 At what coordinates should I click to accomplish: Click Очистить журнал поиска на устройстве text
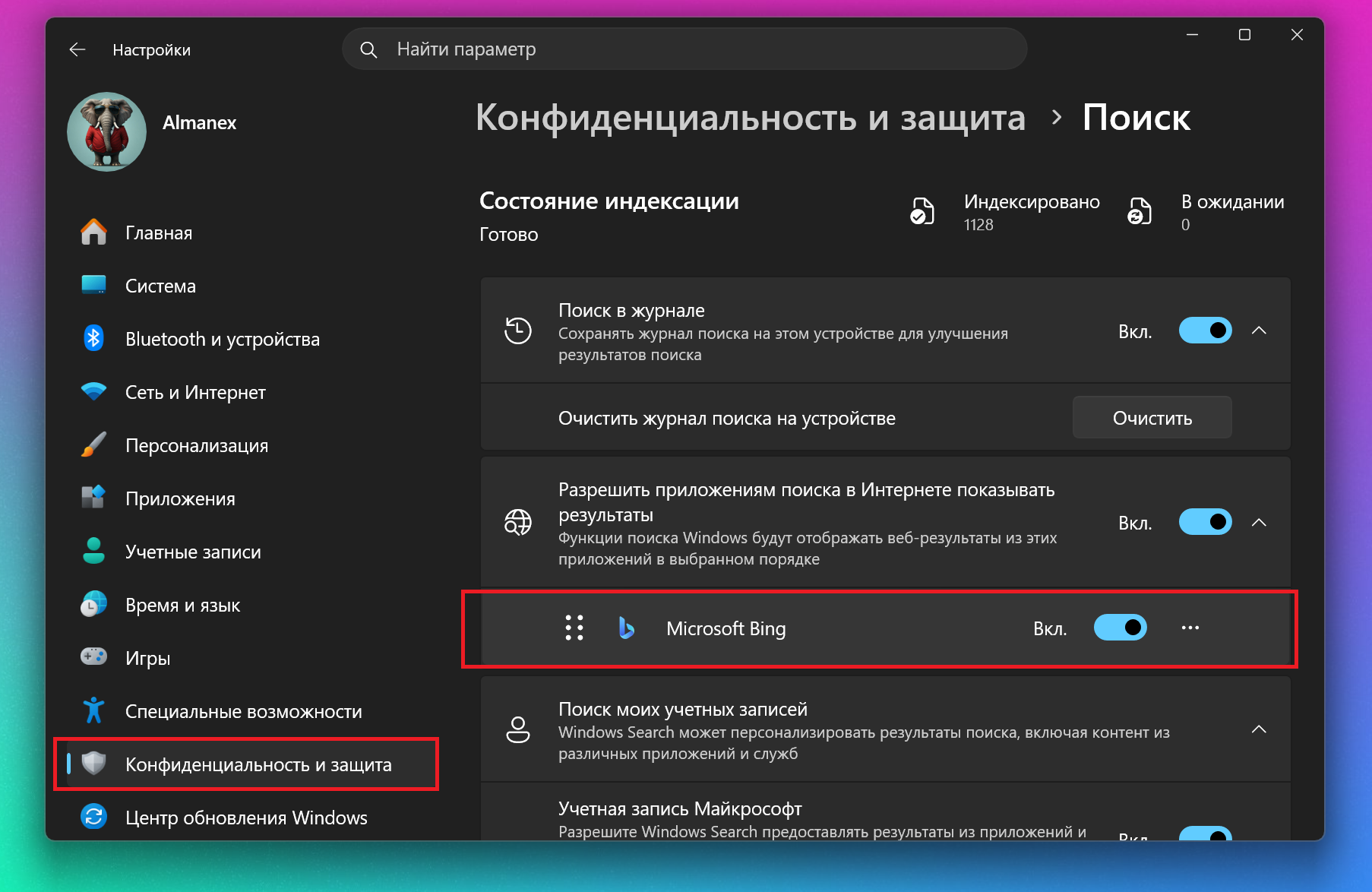(x=727, y=419)
